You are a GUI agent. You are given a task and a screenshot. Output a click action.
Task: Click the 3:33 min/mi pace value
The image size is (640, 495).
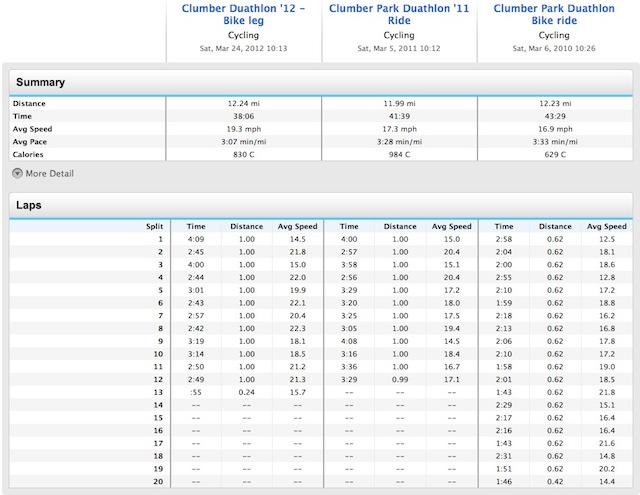click(555, 142)
